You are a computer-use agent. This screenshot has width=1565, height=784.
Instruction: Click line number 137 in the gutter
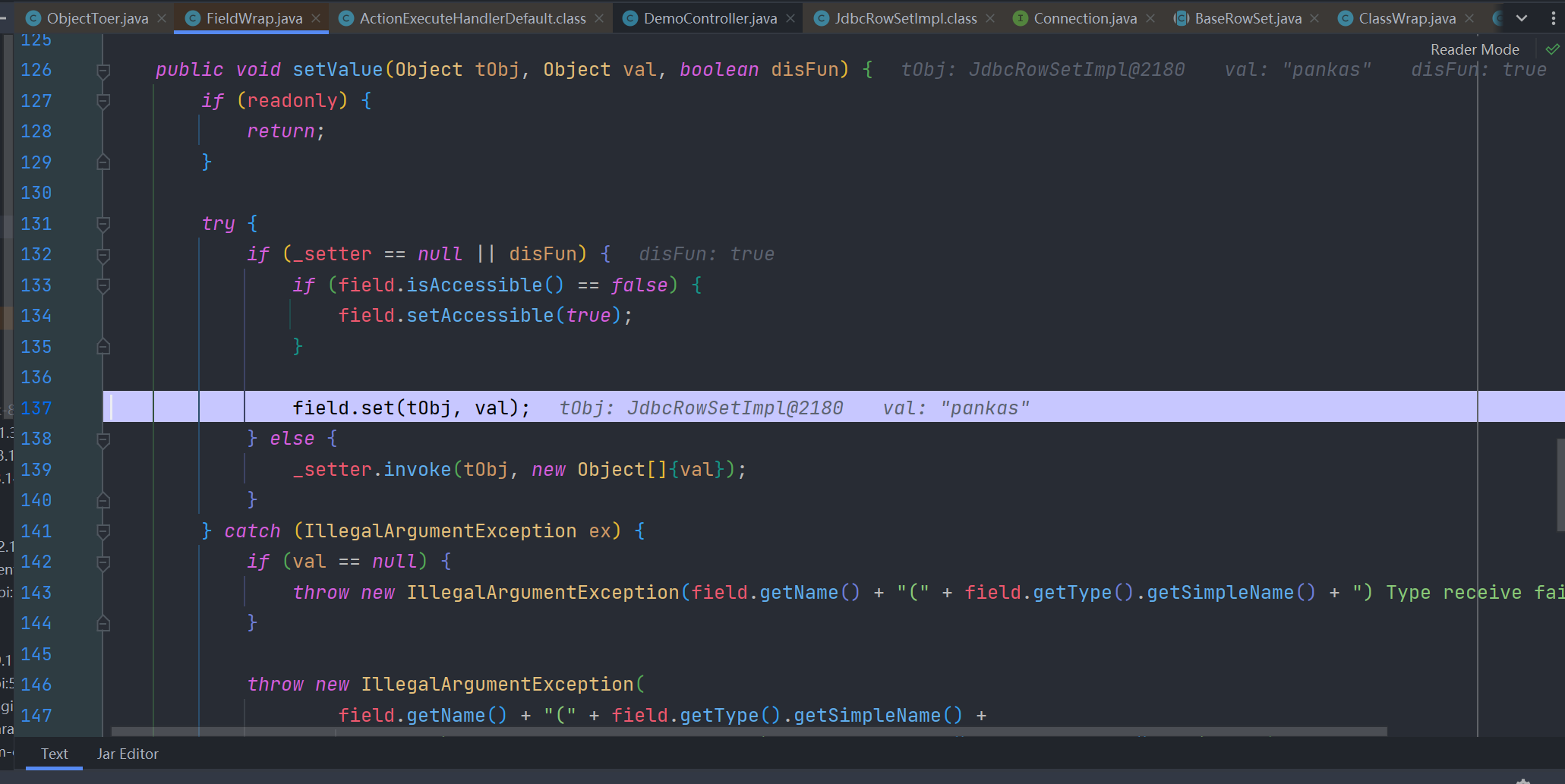[36, 408]
